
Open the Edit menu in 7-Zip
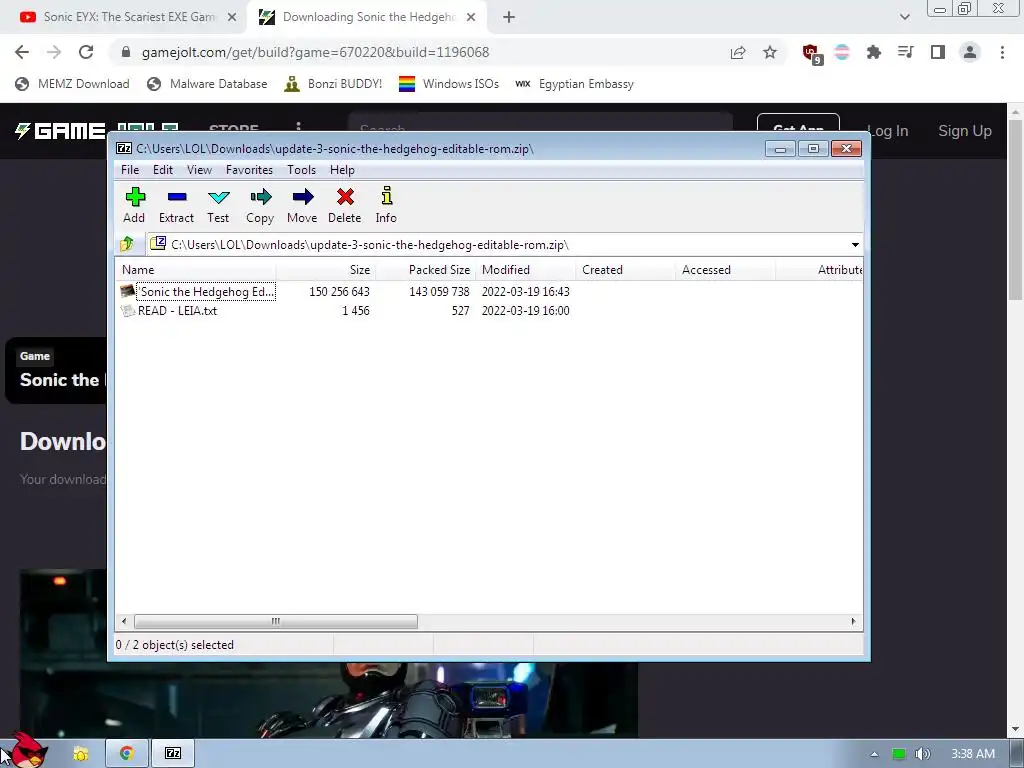[163, 170]
